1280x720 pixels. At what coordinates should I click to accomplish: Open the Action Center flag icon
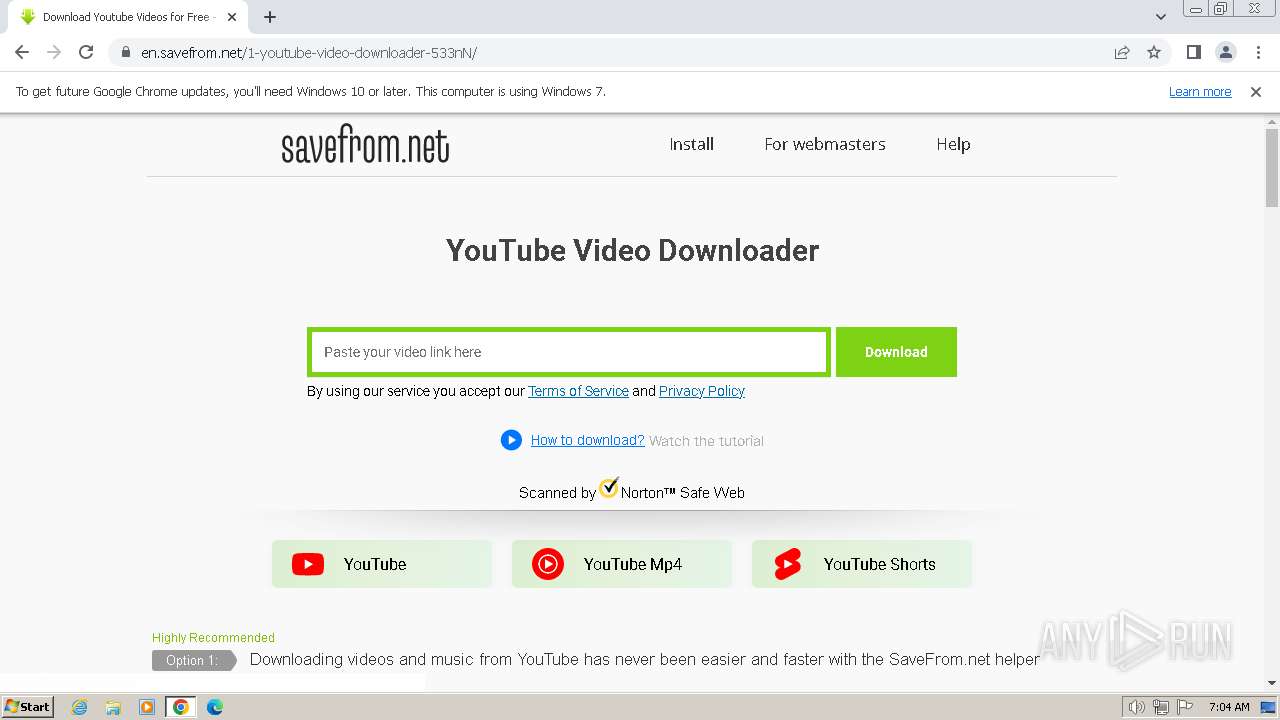coord(1184,707)
